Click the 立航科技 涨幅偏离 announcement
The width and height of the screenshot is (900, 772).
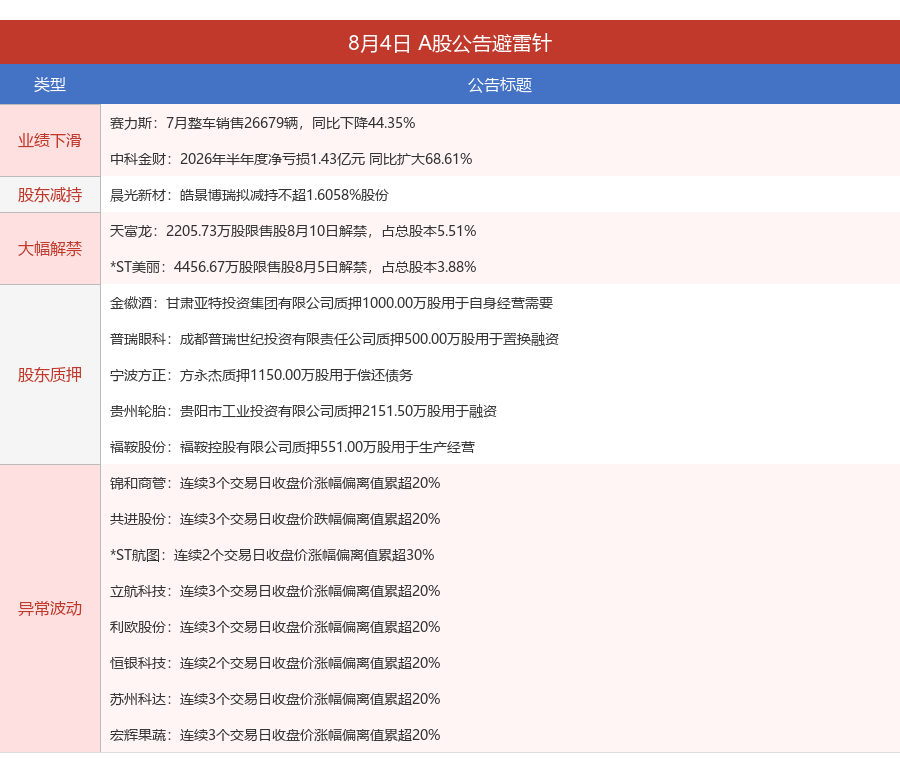click(275, 591)
